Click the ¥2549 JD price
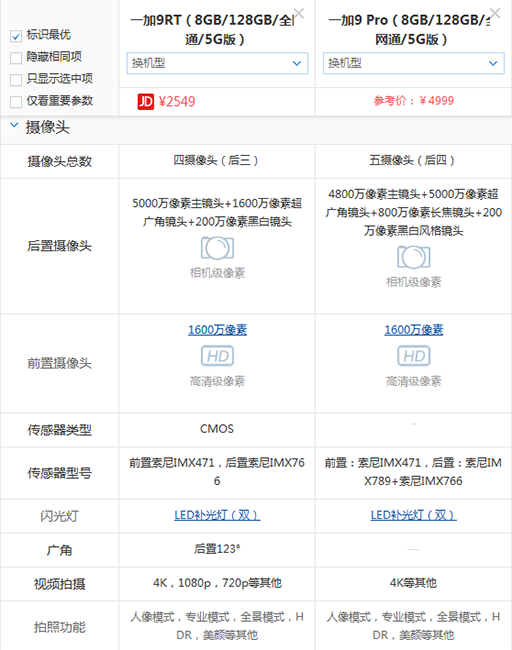The height and width of the screenshot is (650, 512). [177, 102]
